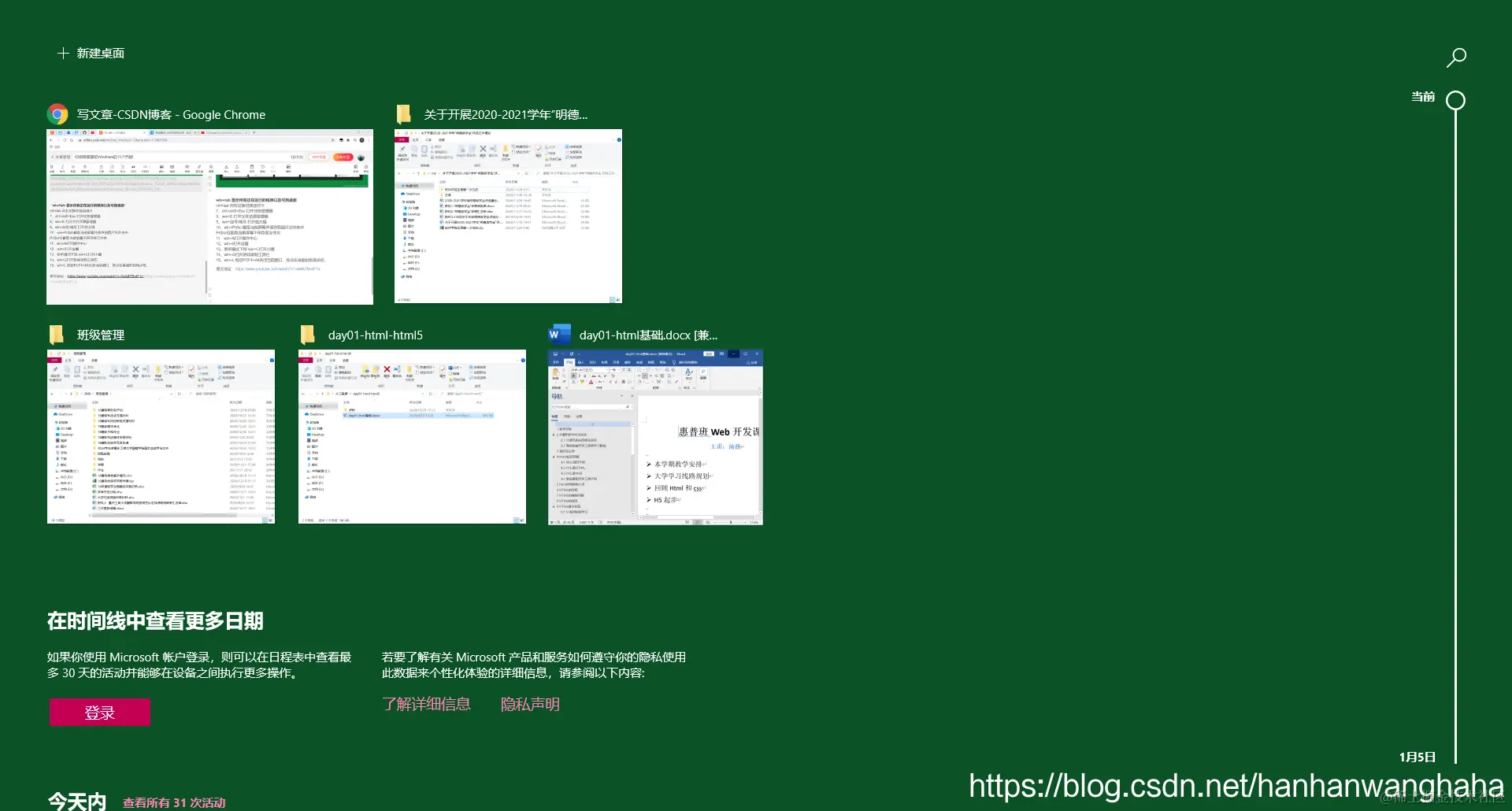Click the Word icon by day01-html基础.docx
Viewport: 1512px width, 811px height.
(559, 335)
